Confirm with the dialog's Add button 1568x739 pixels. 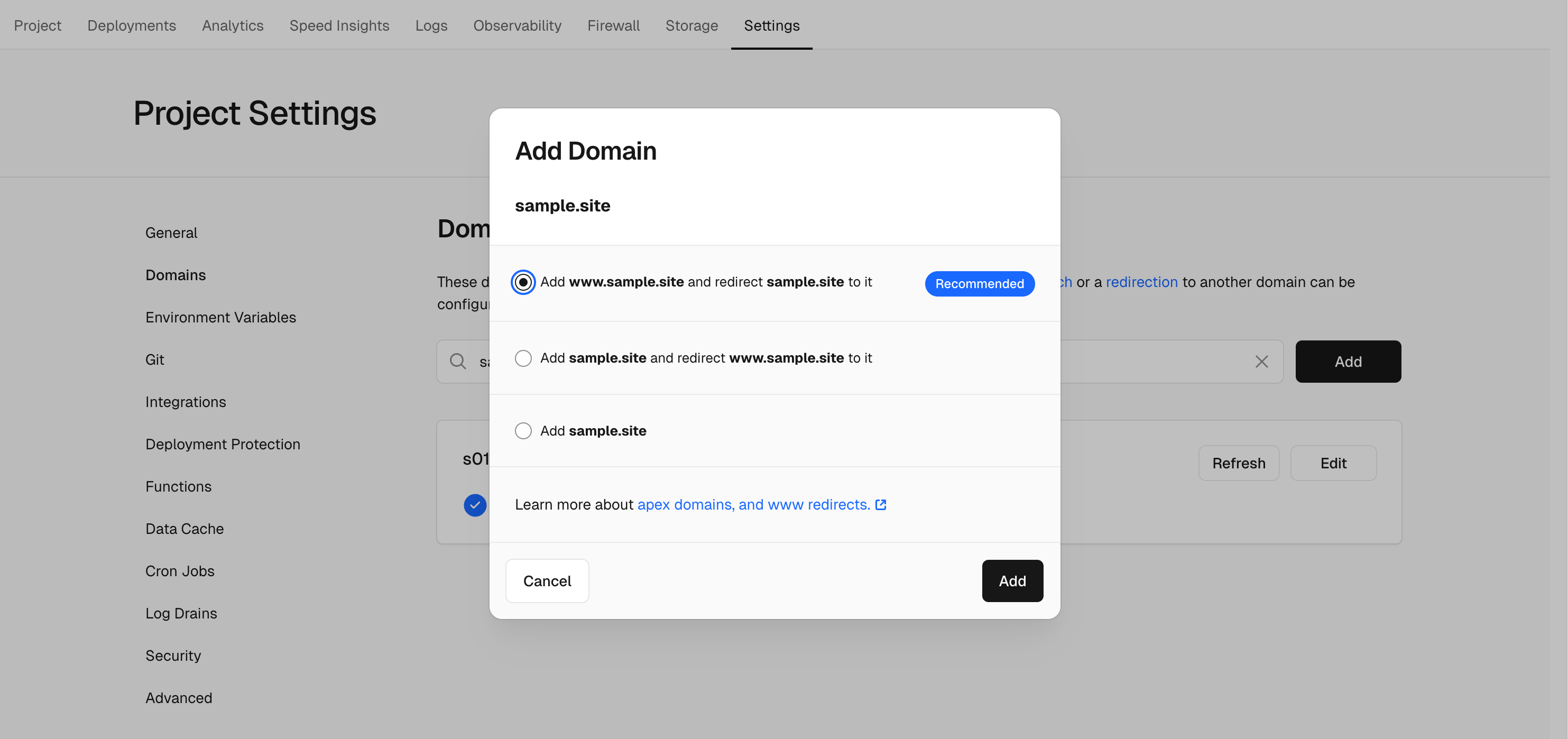(1012, 581)
